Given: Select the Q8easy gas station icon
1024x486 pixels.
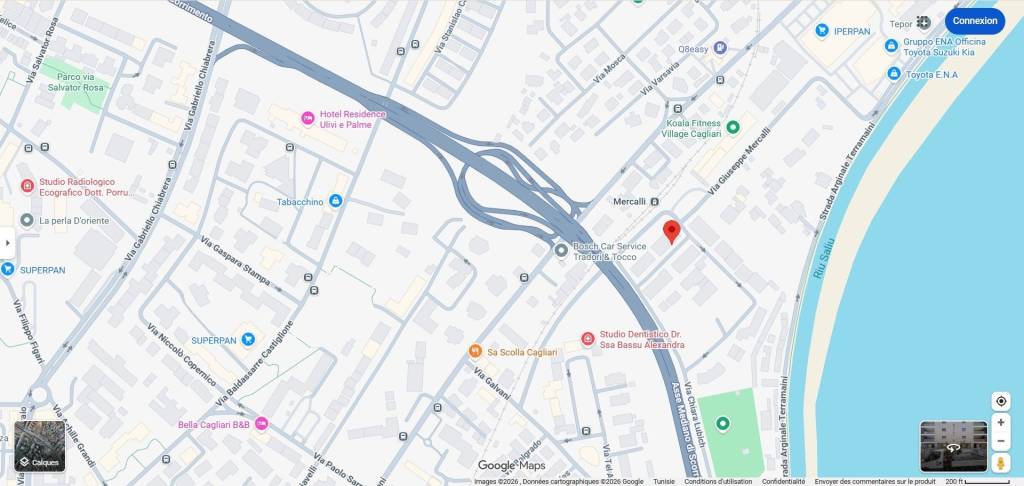Looking at the screenshot, I should (x=720, y=48).
